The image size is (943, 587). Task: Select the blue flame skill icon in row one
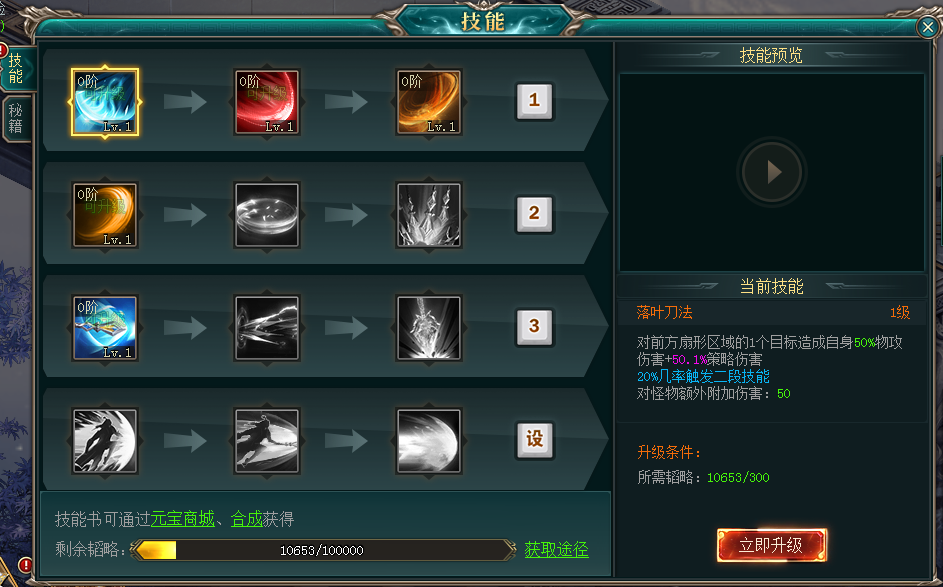click(105, 102)
